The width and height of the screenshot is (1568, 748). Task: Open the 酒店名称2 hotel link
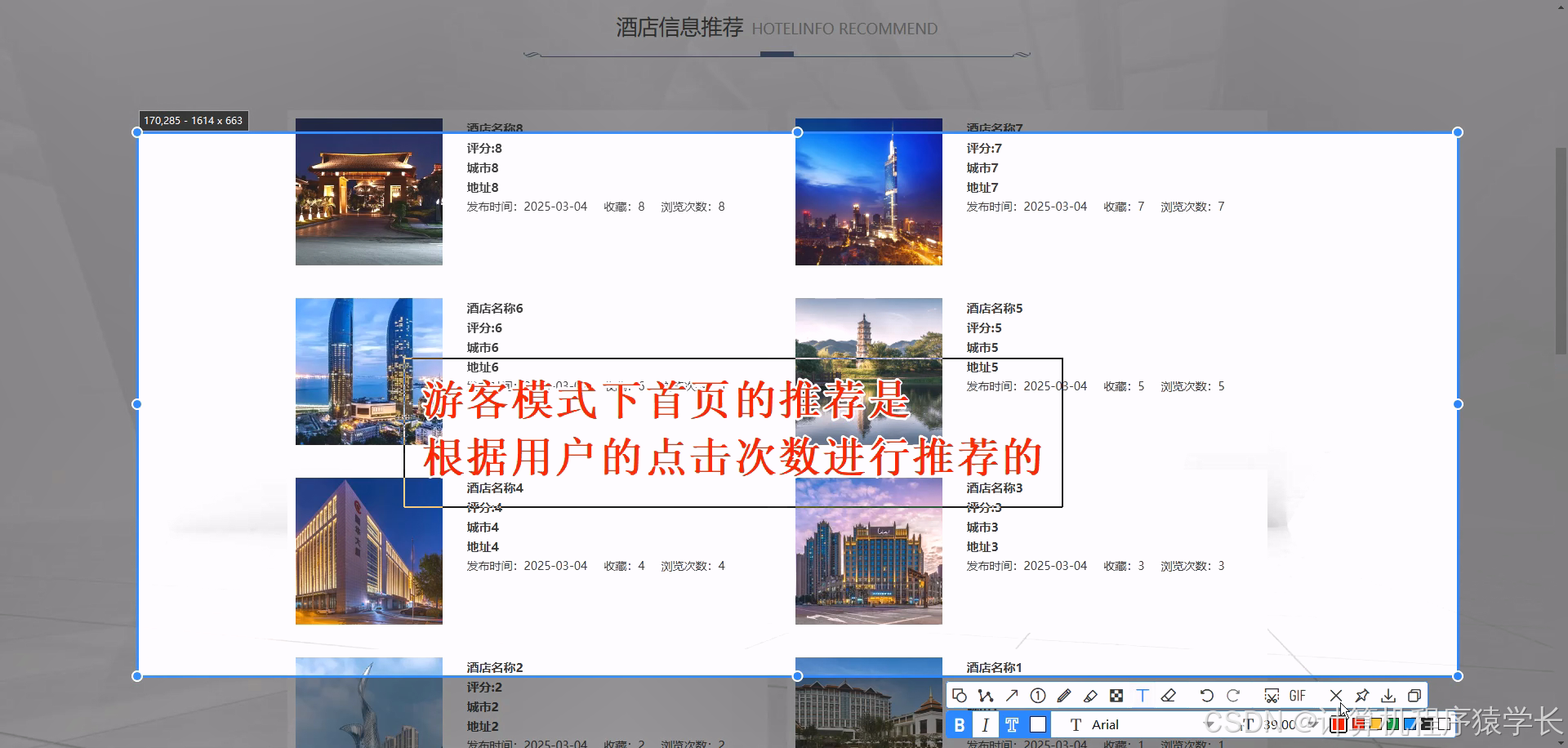[x=495, y=668]
